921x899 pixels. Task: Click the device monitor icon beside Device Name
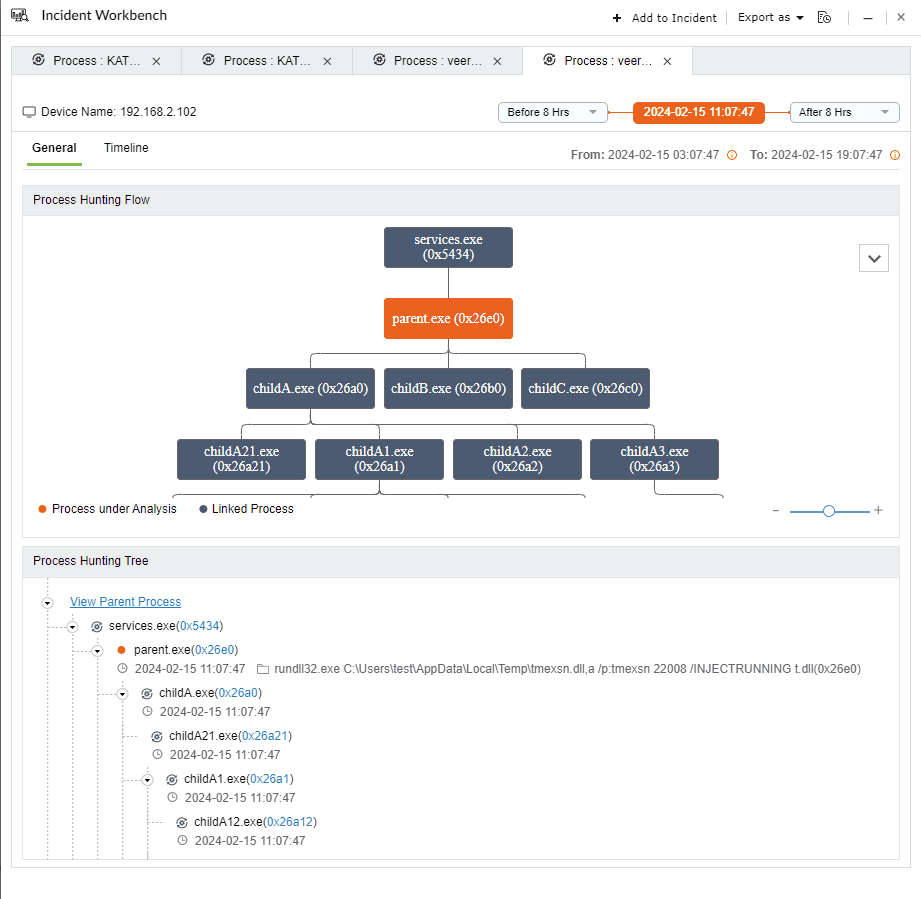point(30,111)
